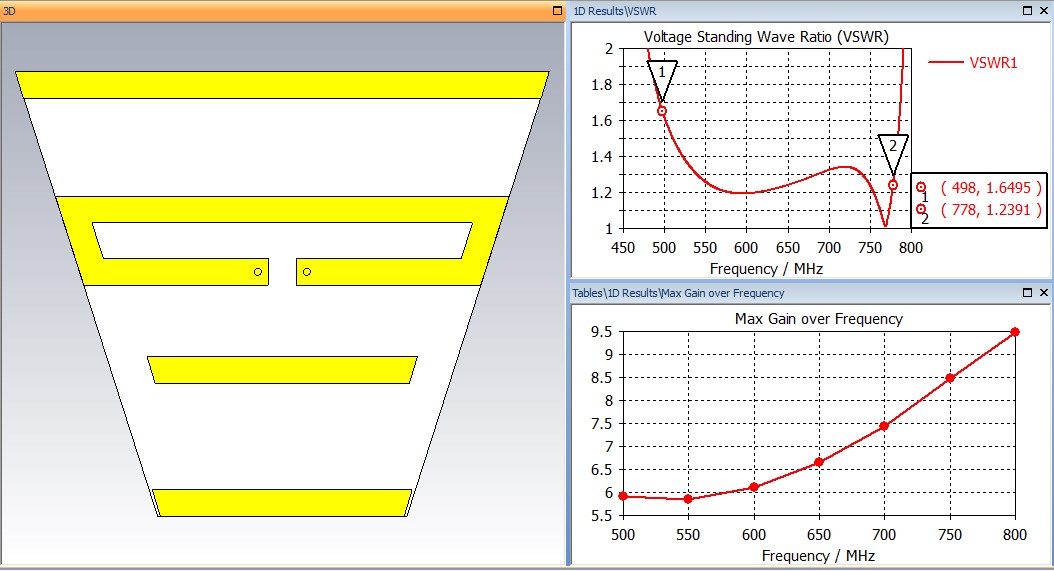Close the 1D Results VSWR panel
The height and width of the screenshot is (571, 1054).
pyautogui.click(x=1044, y=11)
